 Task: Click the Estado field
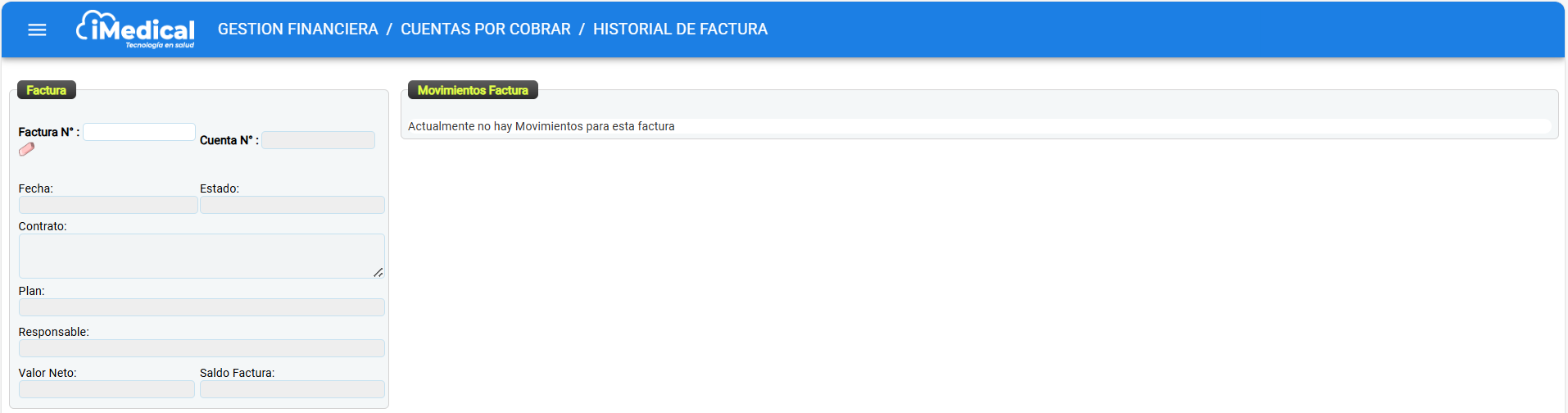click(292, 205)
